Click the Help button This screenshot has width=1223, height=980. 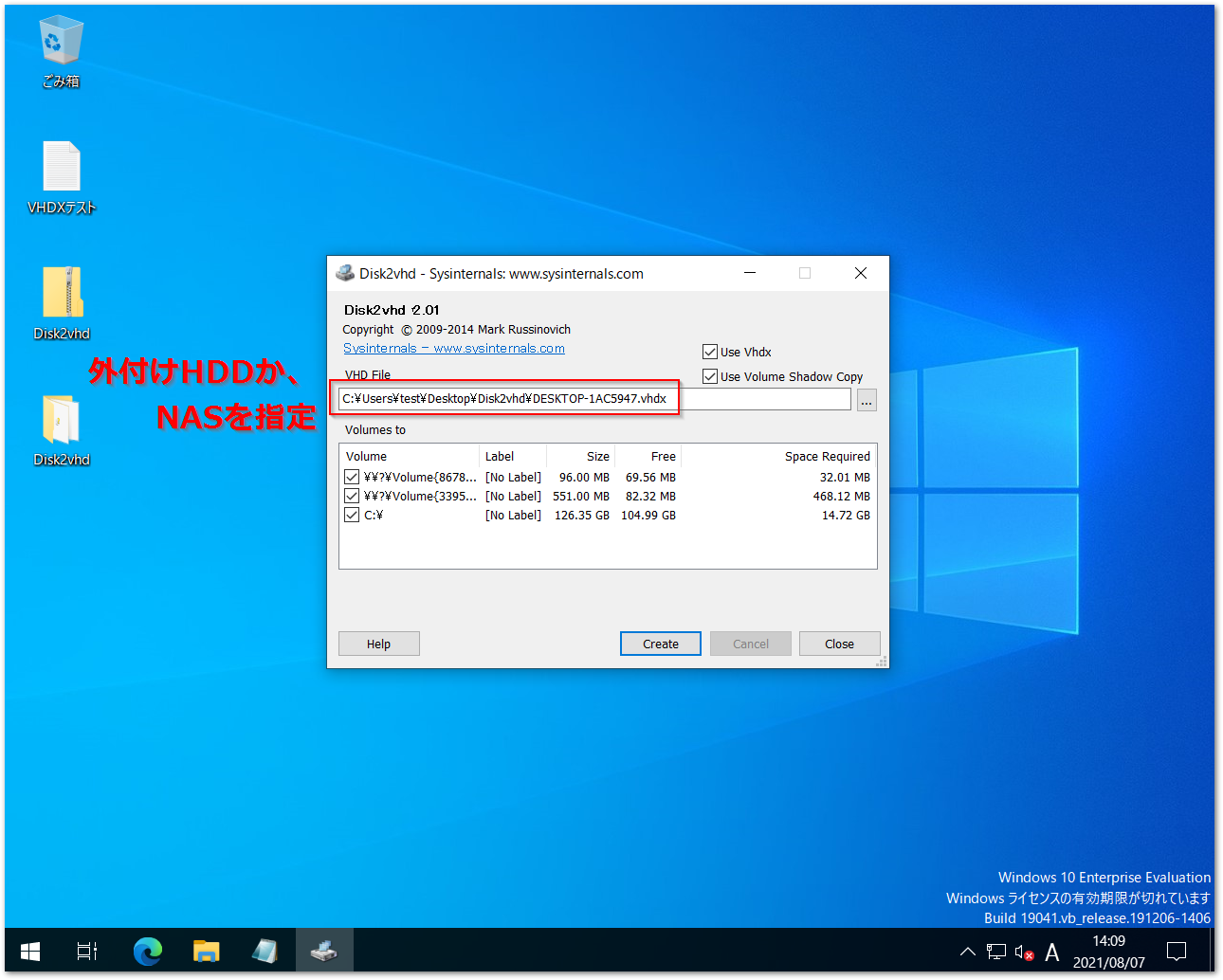coord(379,644)
